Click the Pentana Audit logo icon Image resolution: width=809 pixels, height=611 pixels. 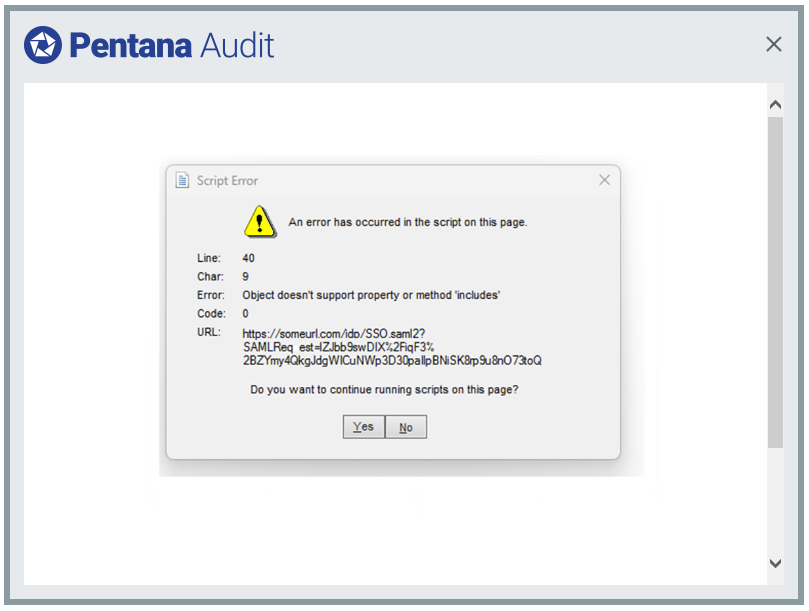click(x=43, y=45)
